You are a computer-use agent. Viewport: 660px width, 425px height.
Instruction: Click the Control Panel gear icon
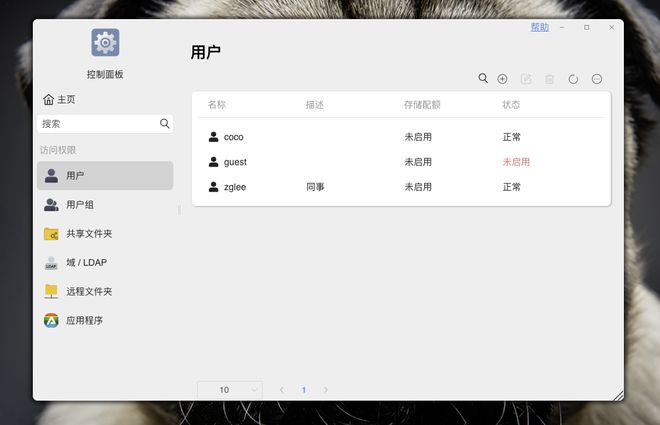pos(105,42)
